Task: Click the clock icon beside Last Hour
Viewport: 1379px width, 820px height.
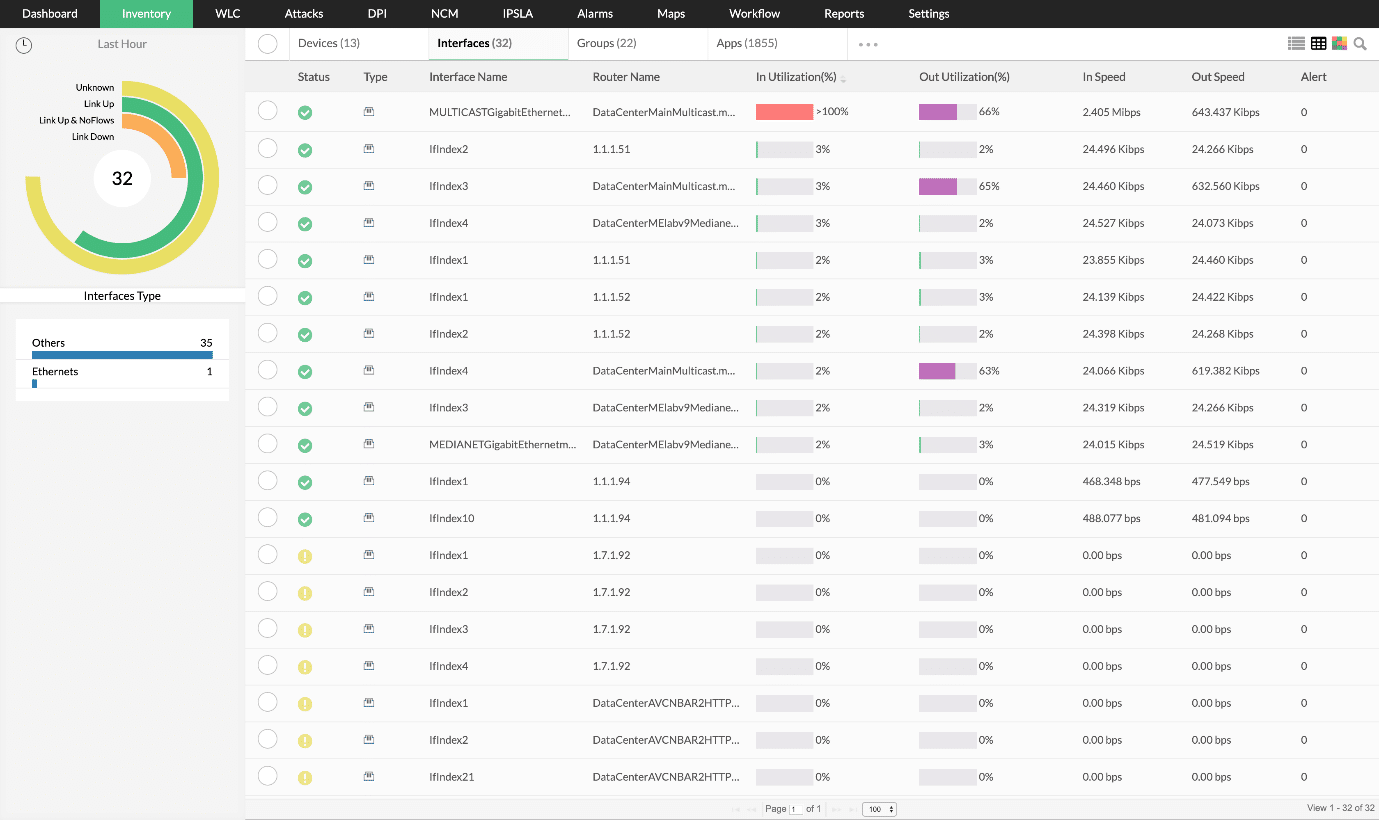Action: pyautogui.click(x=24, y=45)
